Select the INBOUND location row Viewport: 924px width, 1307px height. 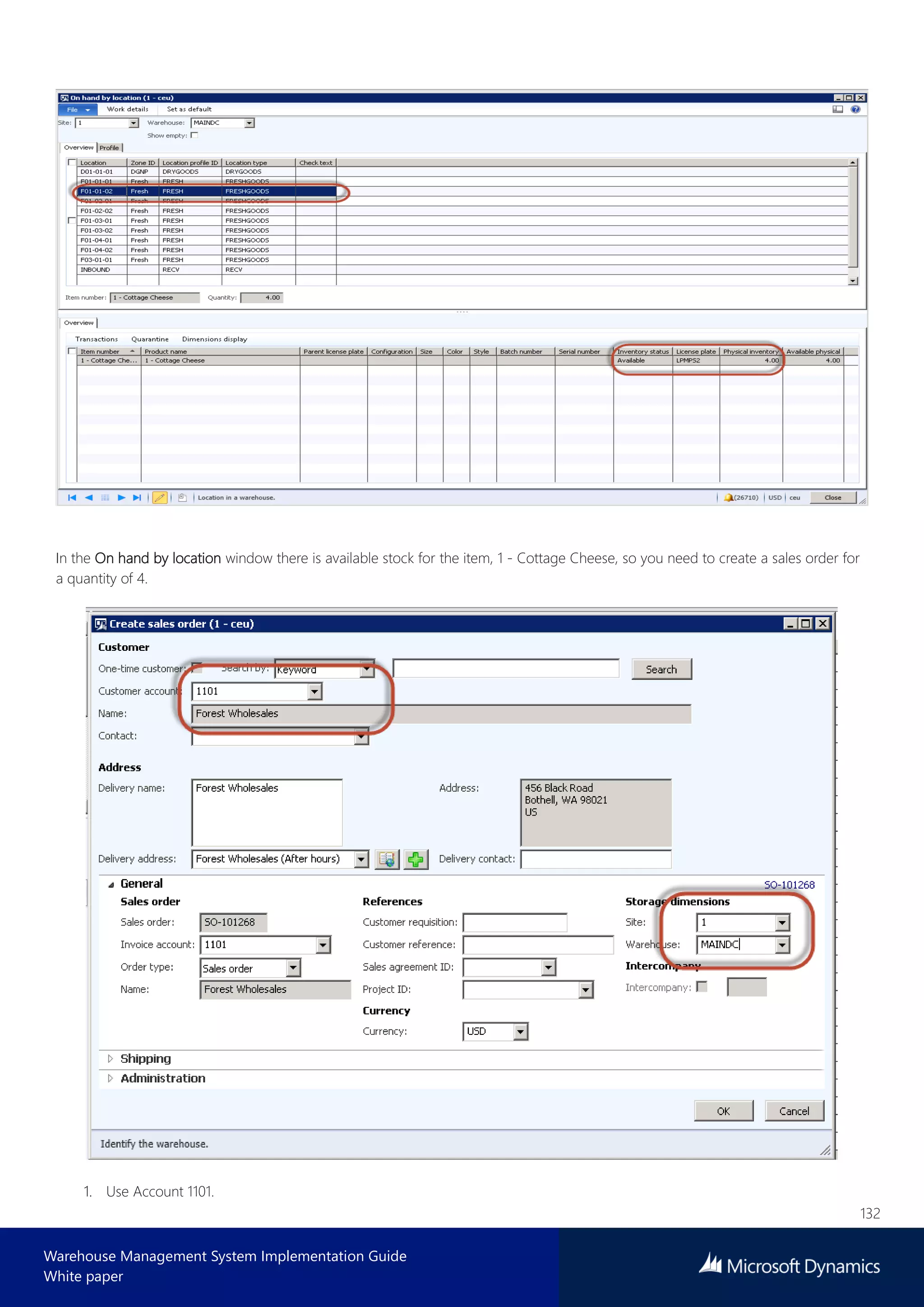(207, 270)
